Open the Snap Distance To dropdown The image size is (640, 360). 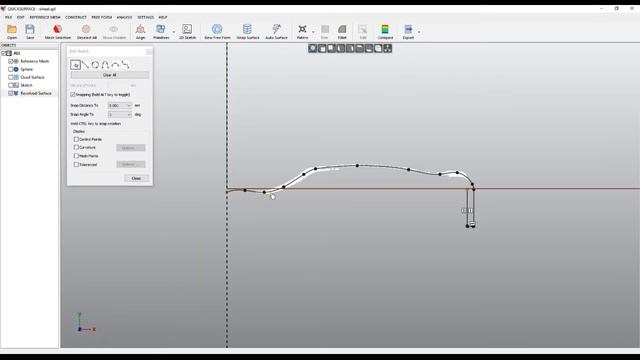(x=120, y=105)
